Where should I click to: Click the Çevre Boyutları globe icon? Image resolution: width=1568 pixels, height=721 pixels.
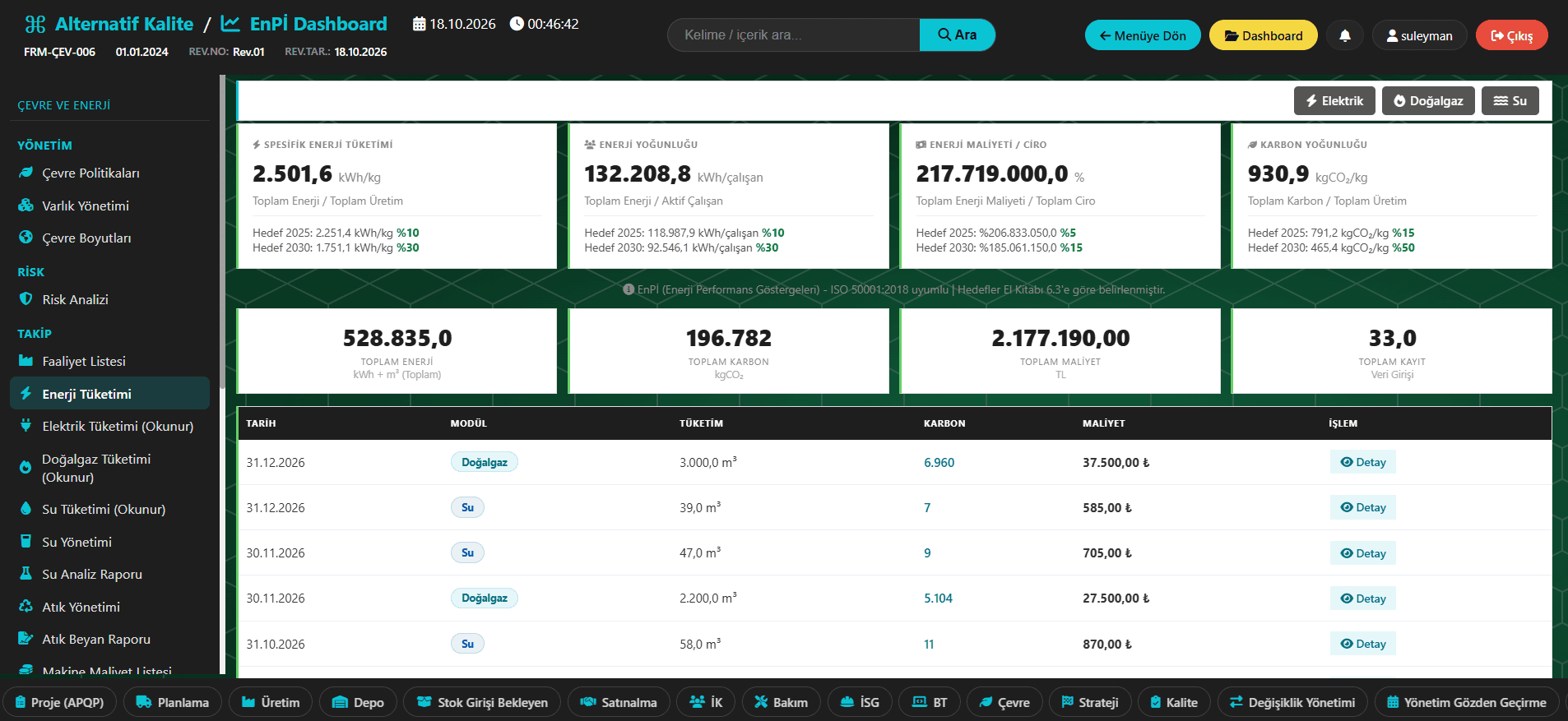click(26, 238)
